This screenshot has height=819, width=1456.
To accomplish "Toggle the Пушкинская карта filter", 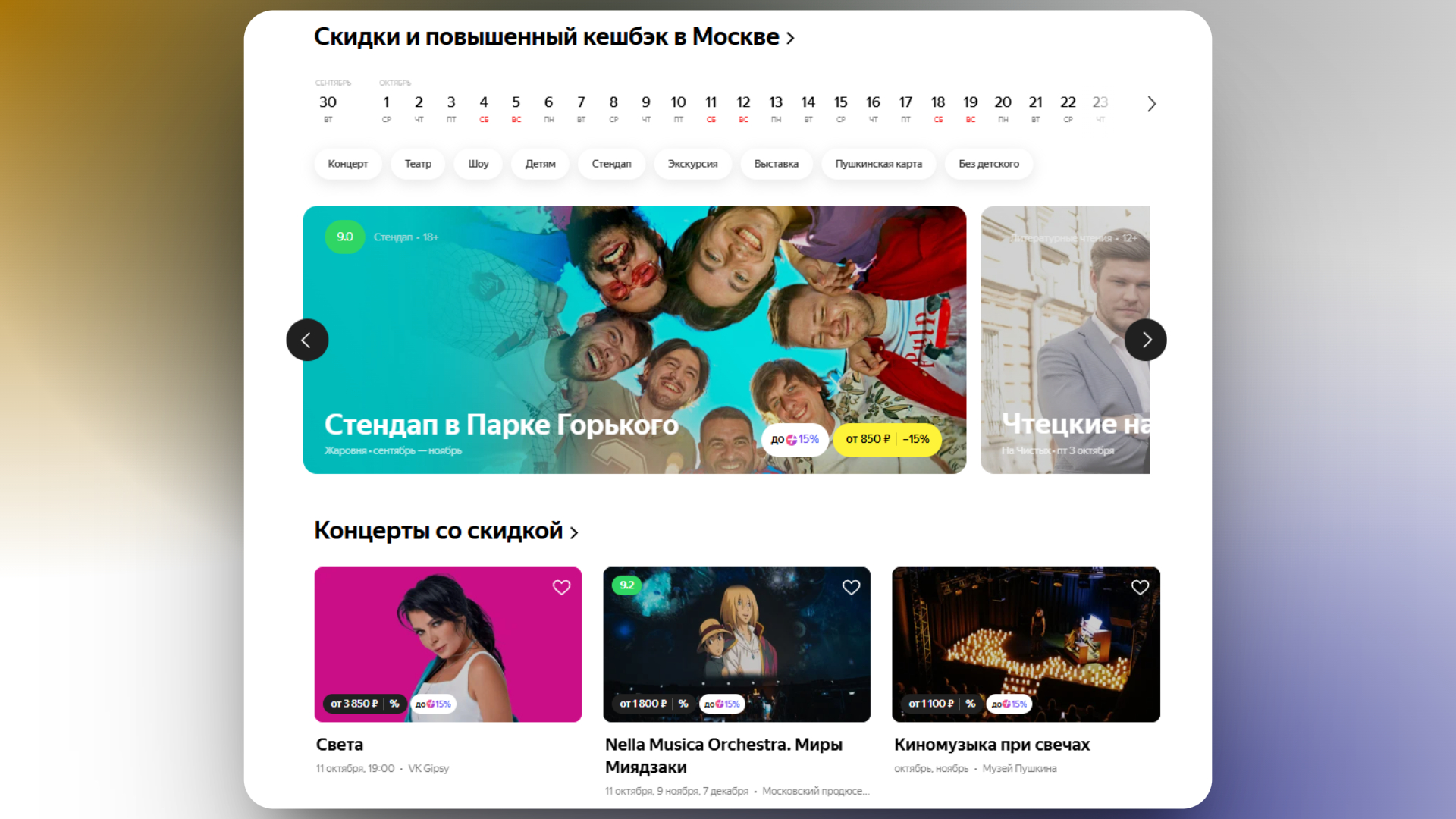I will tap(878, 164).
